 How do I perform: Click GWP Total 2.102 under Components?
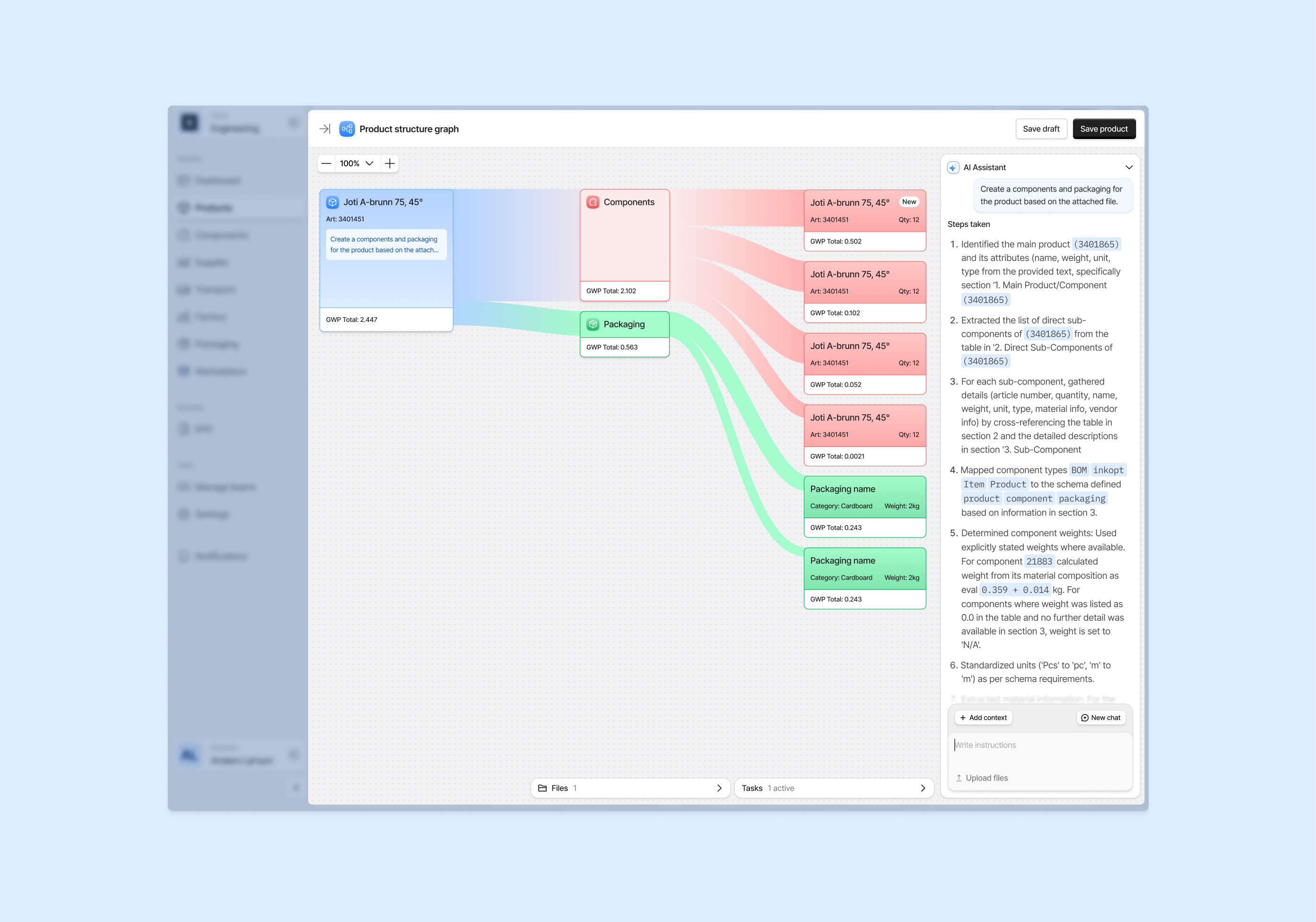click(x=611, y=291)
